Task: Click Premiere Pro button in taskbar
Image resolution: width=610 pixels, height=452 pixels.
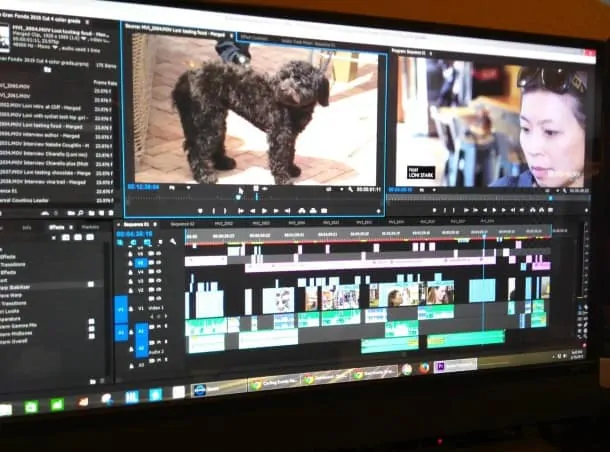Action: pos(455,365)
